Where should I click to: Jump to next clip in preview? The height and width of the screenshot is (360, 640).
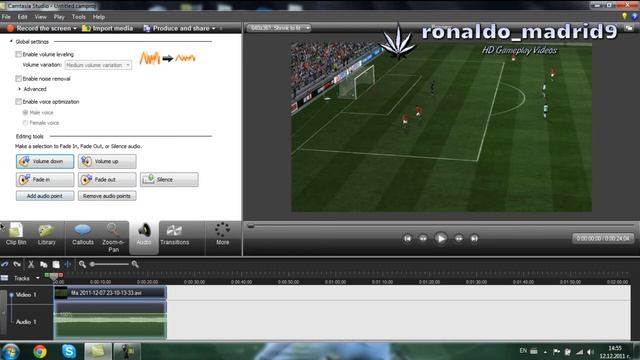pos(474,238)
